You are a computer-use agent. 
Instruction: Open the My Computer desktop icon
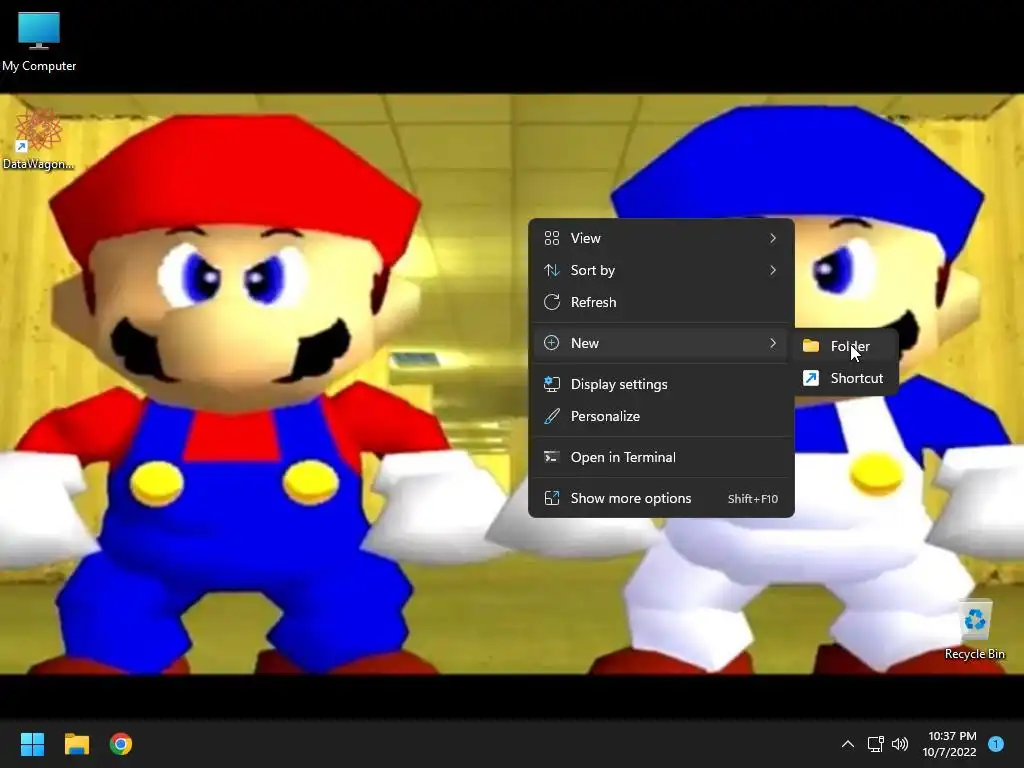click(x=39, y=41)
